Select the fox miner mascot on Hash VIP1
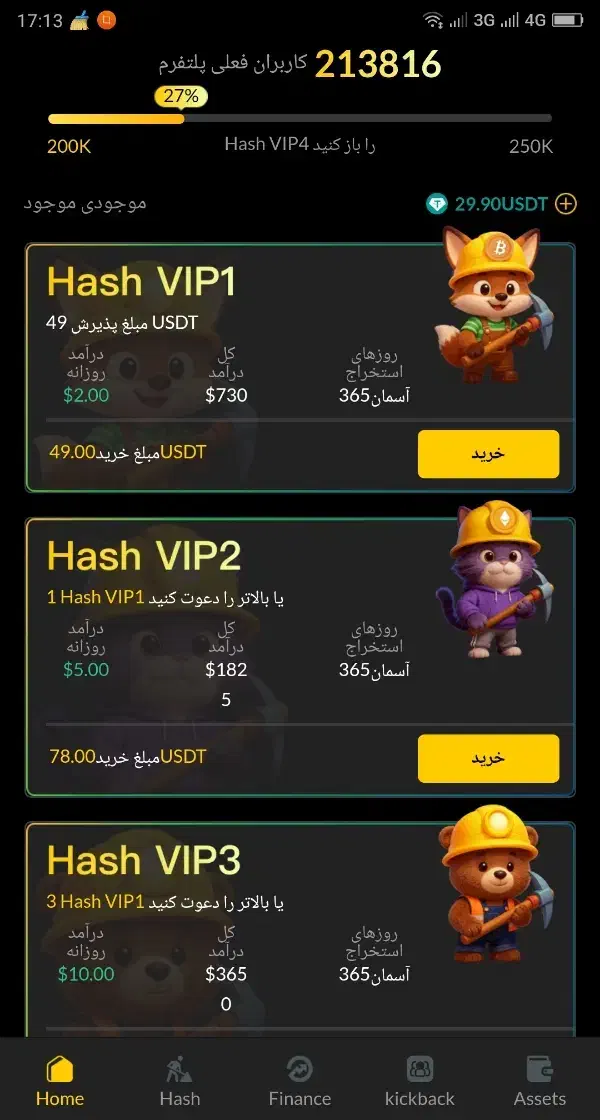Screen dimensions: 600x1120 pos(494,304)
